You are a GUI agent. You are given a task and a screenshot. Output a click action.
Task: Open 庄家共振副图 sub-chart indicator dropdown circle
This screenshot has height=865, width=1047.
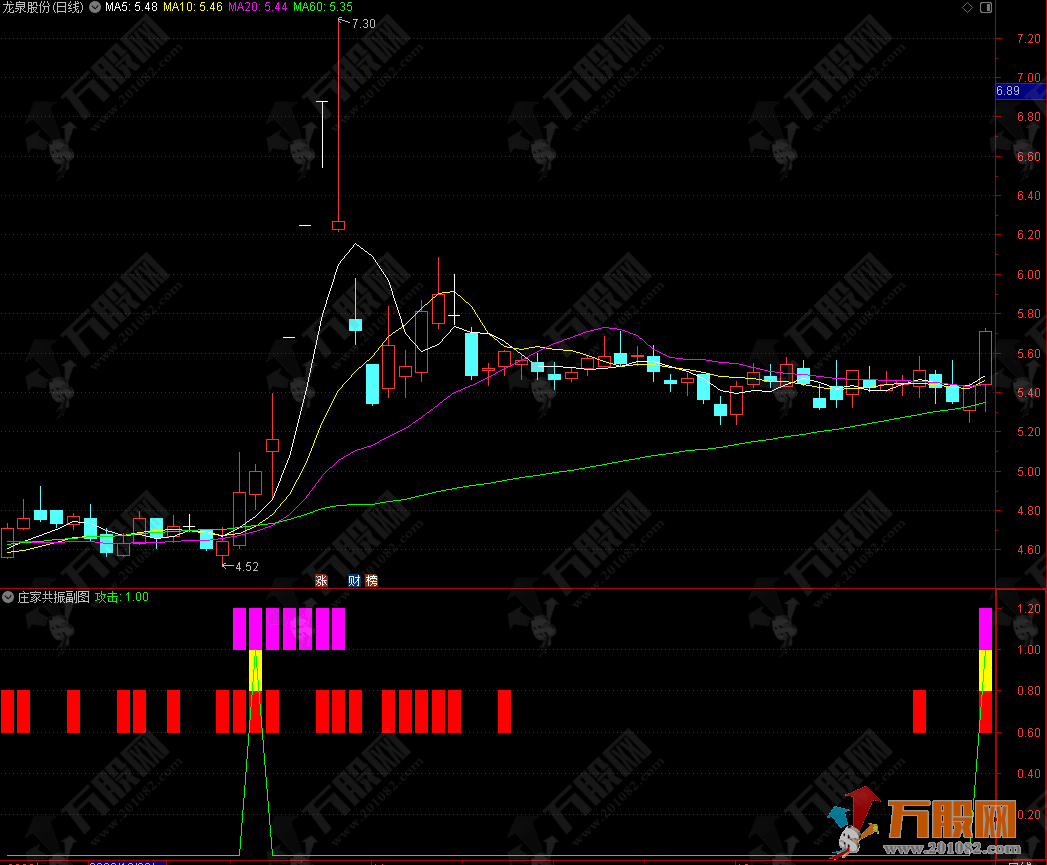(8, 596)
